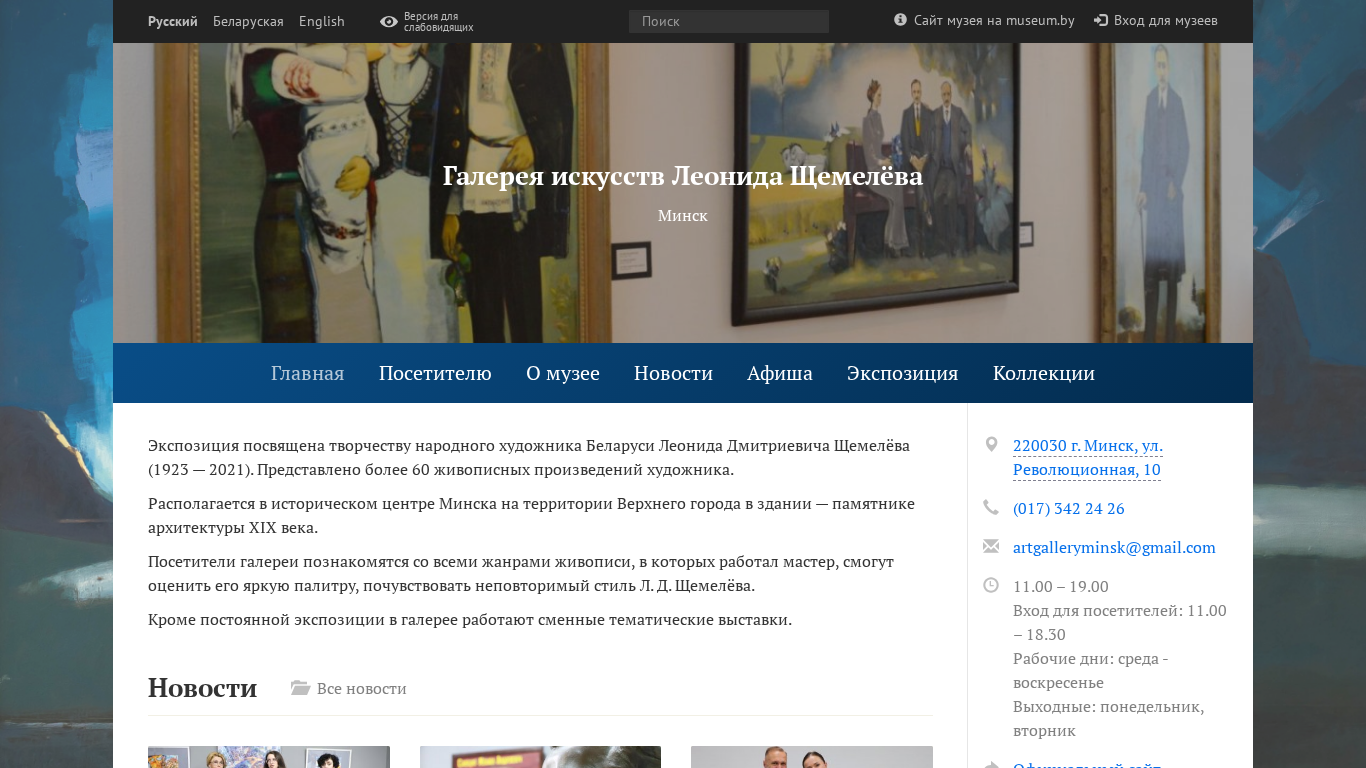This screenshot has height=768, width=1366.
Task: Open the Все новости link
Action: (x=362, y=688)
